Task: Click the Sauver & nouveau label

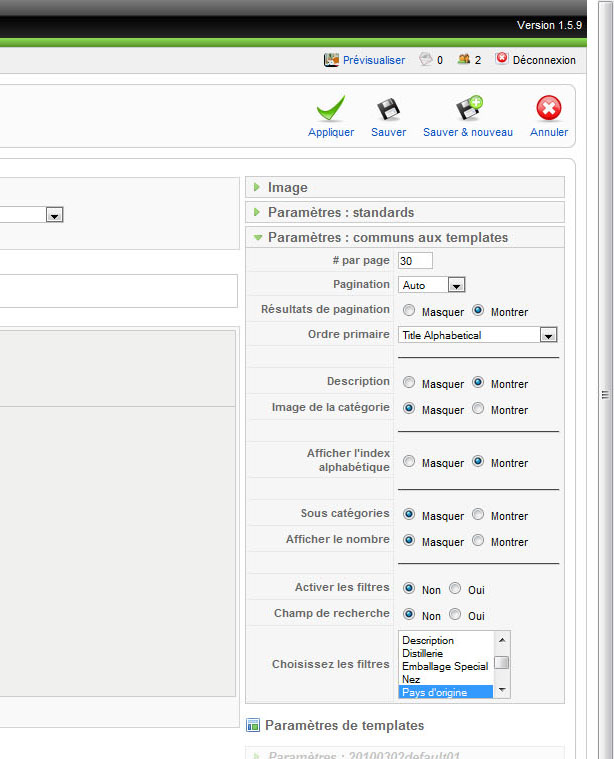Action: (468, 132)
